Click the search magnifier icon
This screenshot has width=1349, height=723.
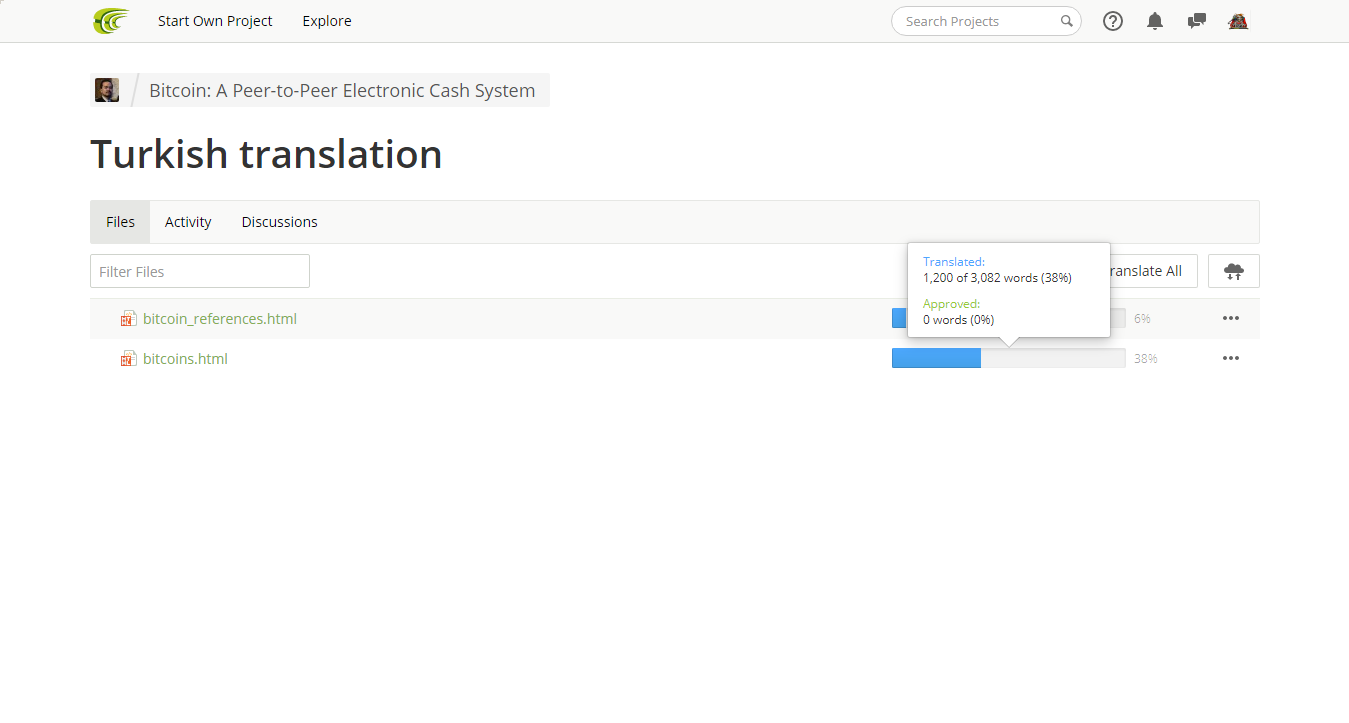tap(1067, 21)
